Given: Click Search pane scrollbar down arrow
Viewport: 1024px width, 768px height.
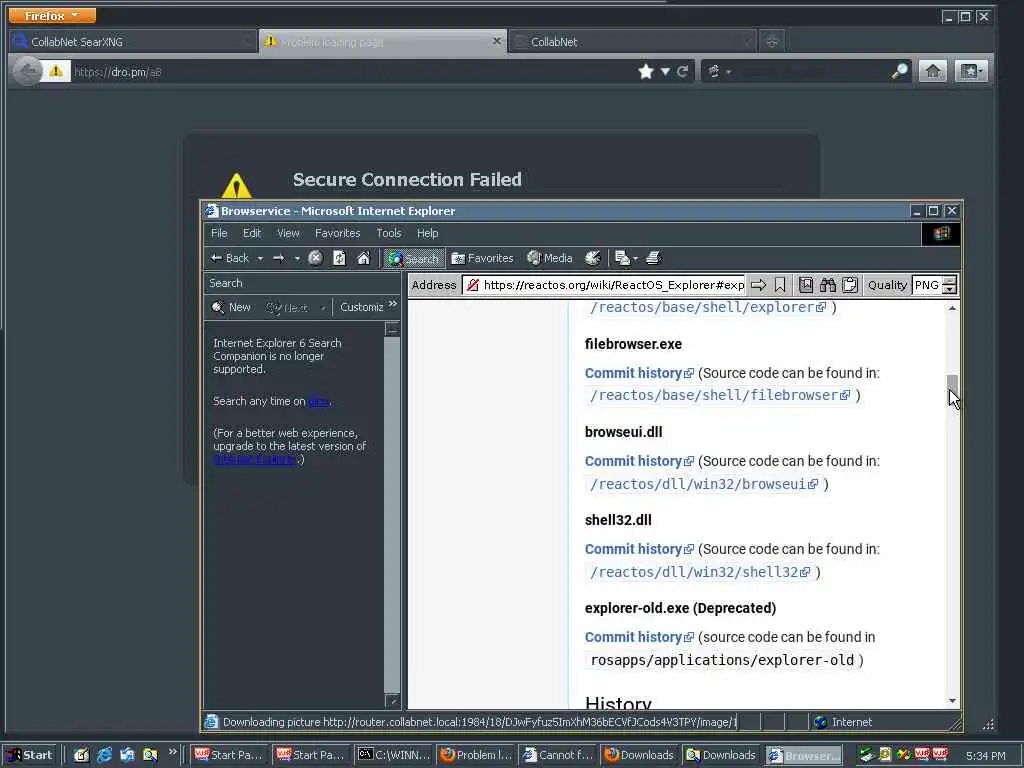Looking at the screenshot, I should [392, 701].
